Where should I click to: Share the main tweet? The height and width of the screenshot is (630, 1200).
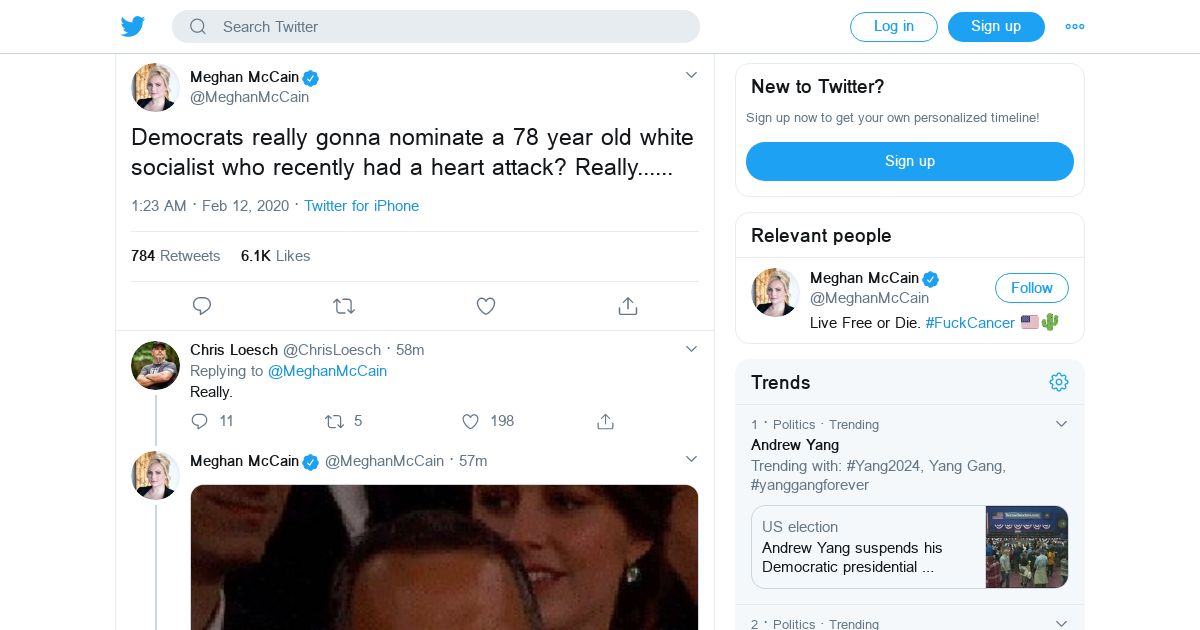tap(628, 306)
